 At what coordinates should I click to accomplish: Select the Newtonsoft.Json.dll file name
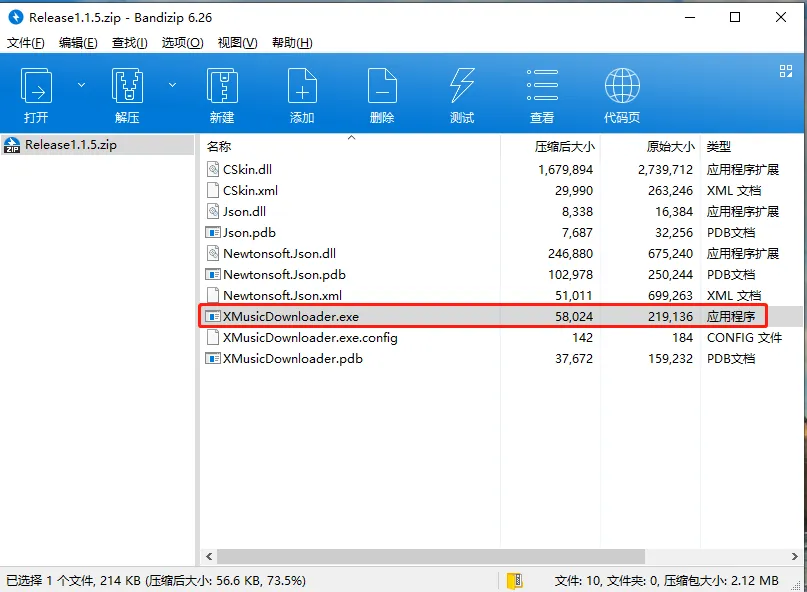tap(279, 253)
